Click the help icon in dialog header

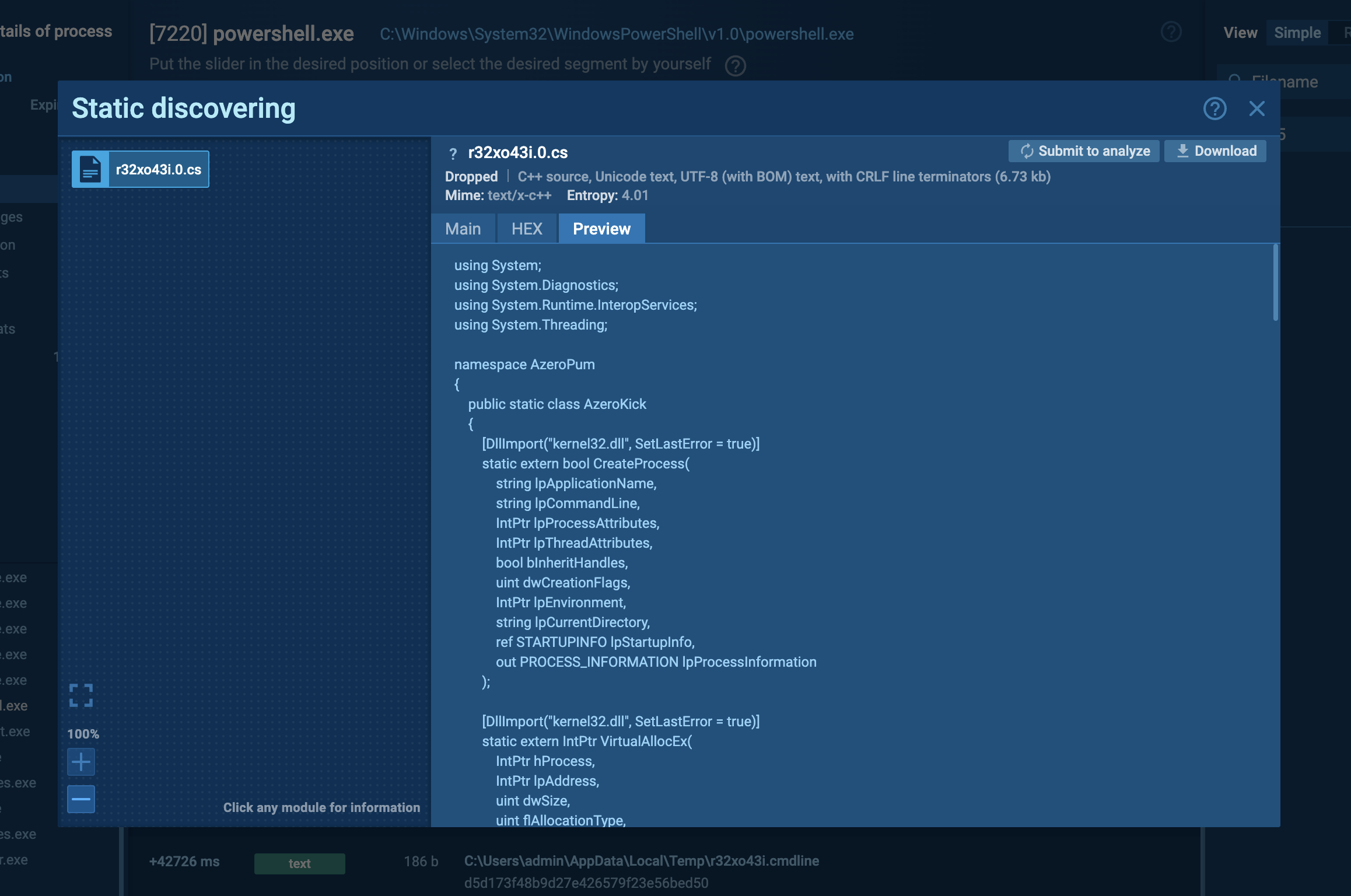(x=1214, y=108)
